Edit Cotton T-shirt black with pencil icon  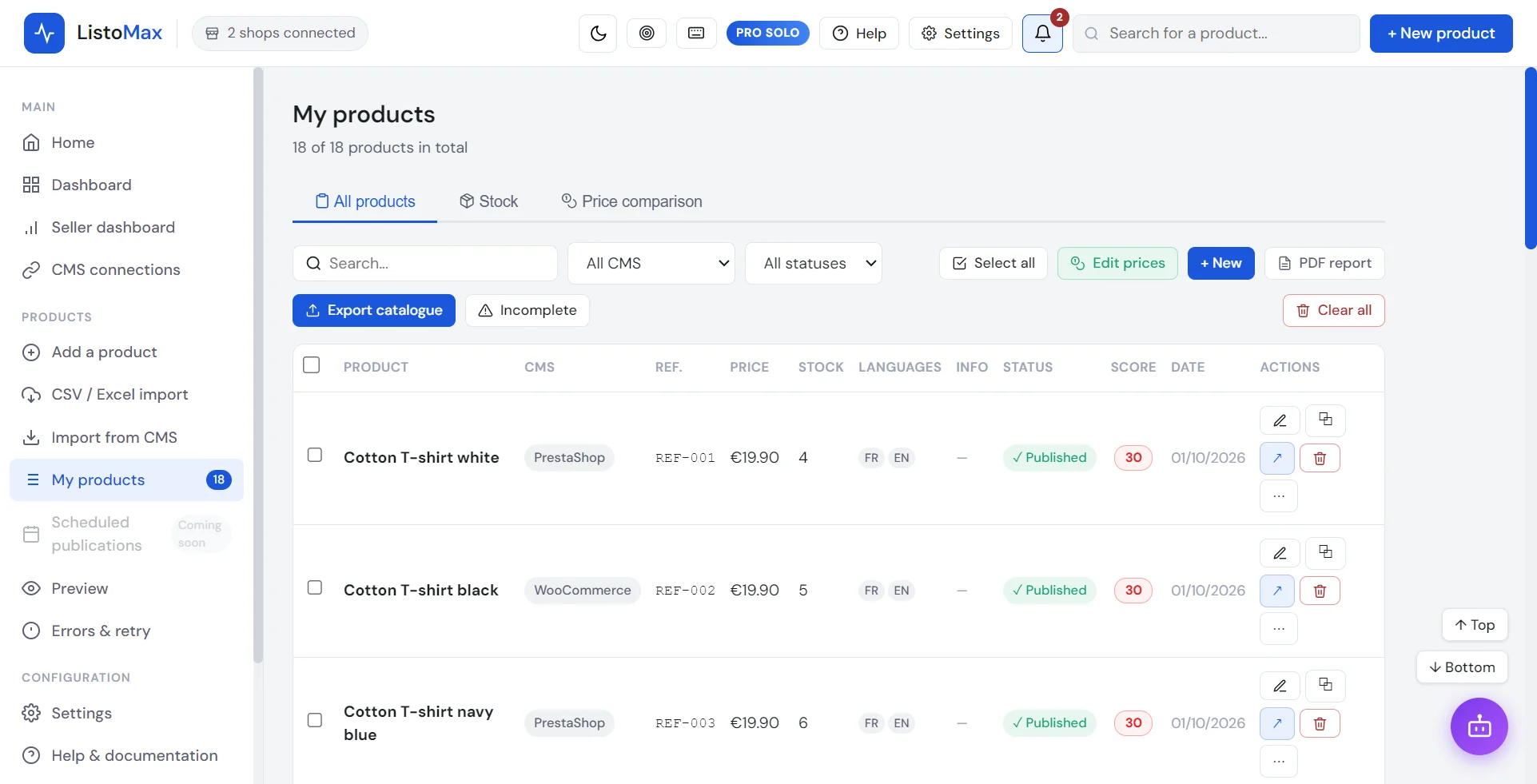[1279, 553]
